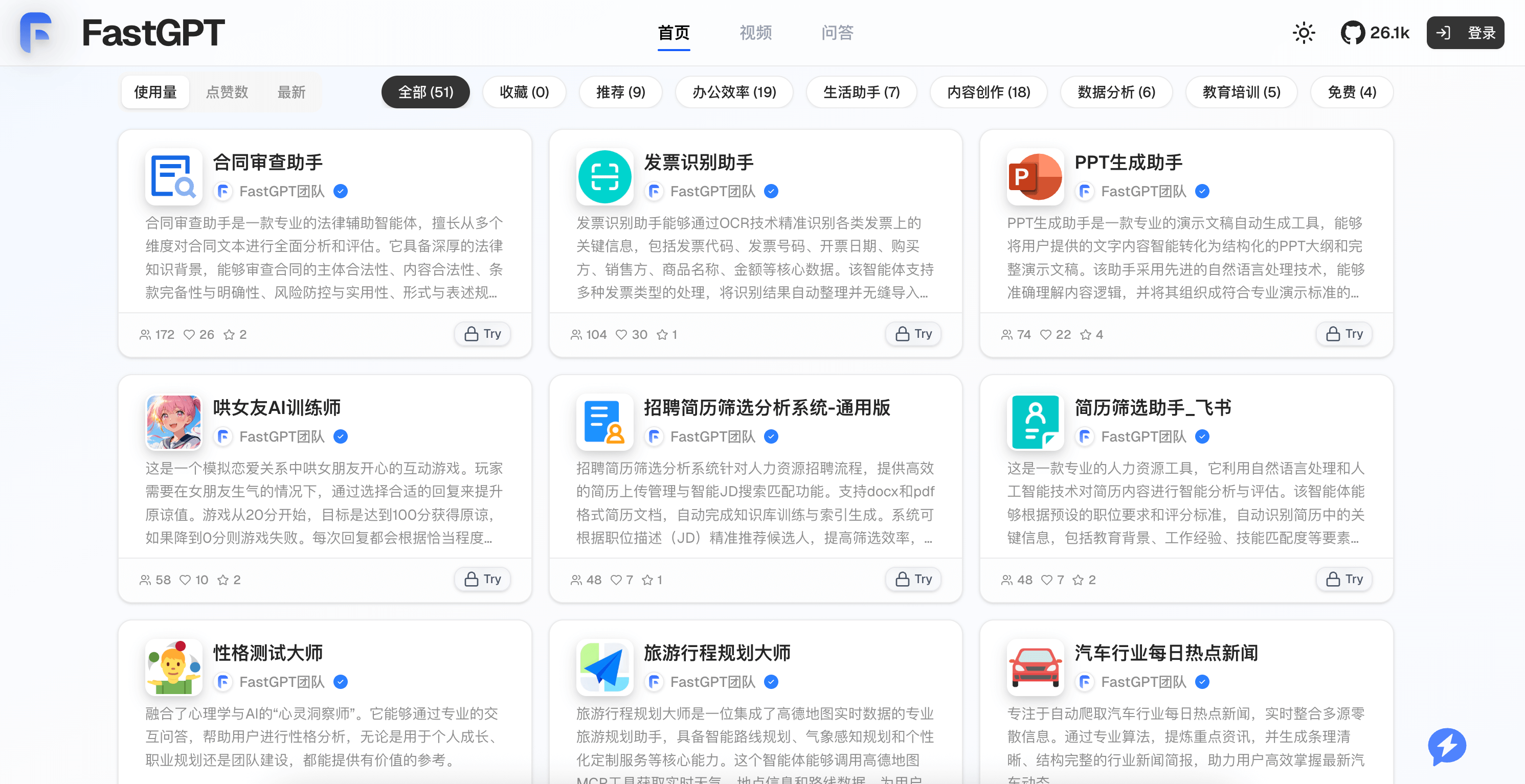Toggle sorting by 使用量
This screenshot has width=1525, height=784.
(155, 91)
